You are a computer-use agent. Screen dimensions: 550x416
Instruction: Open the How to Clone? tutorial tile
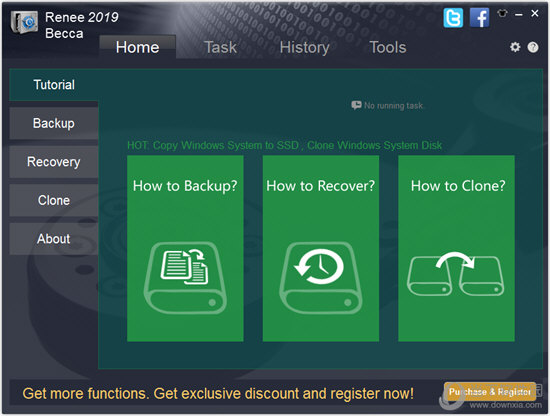click(x=456, y=248)
